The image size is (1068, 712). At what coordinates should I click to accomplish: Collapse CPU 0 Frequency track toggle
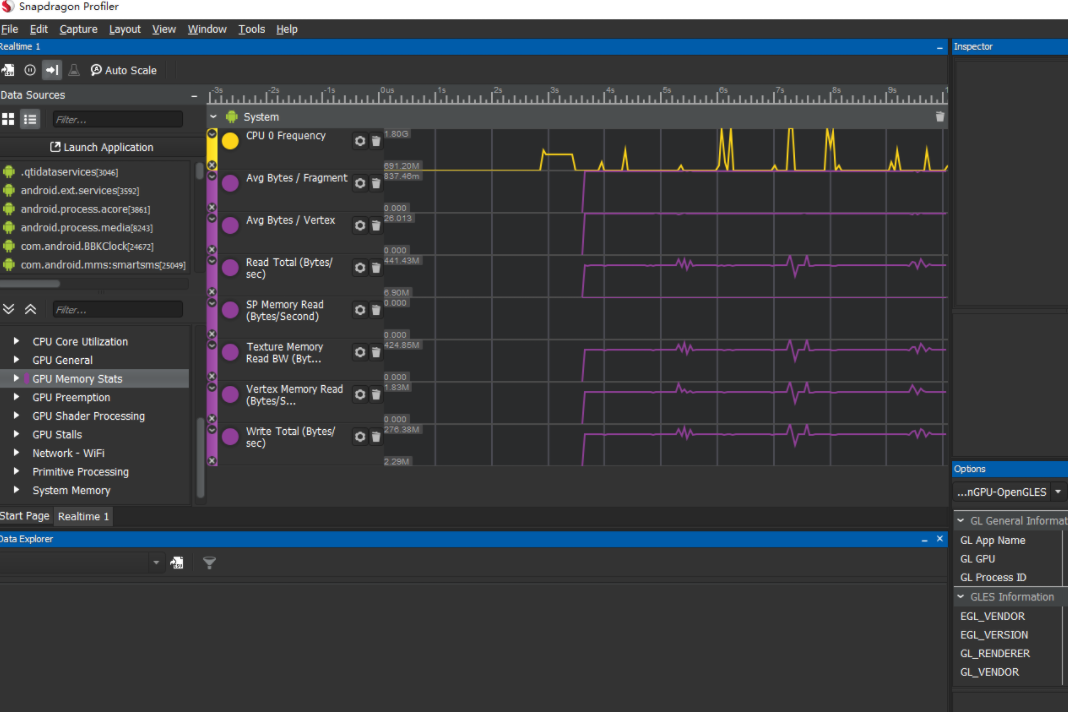coord(212,134)
